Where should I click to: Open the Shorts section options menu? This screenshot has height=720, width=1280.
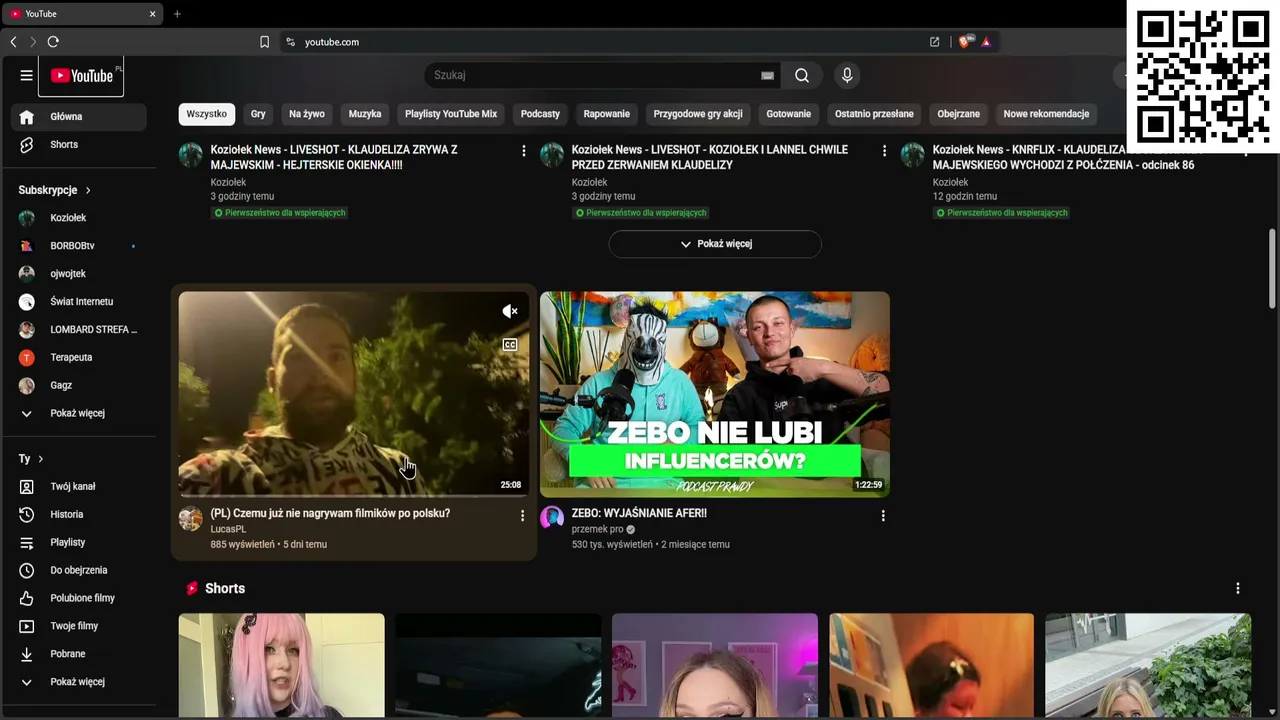[1238, 588]
